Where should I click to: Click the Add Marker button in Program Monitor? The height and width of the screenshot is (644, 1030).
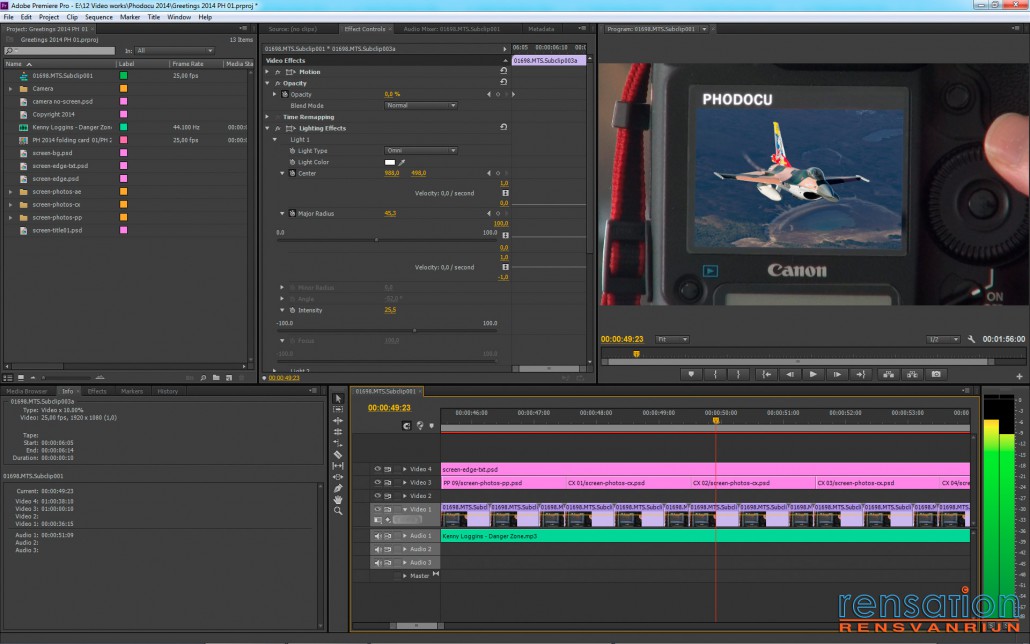coord(691,374)
